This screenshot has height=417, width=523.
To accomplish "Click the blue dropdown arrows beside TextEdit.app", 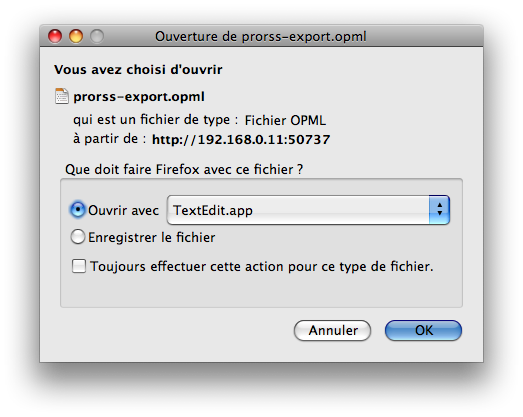I will click(x=440, y=210).
